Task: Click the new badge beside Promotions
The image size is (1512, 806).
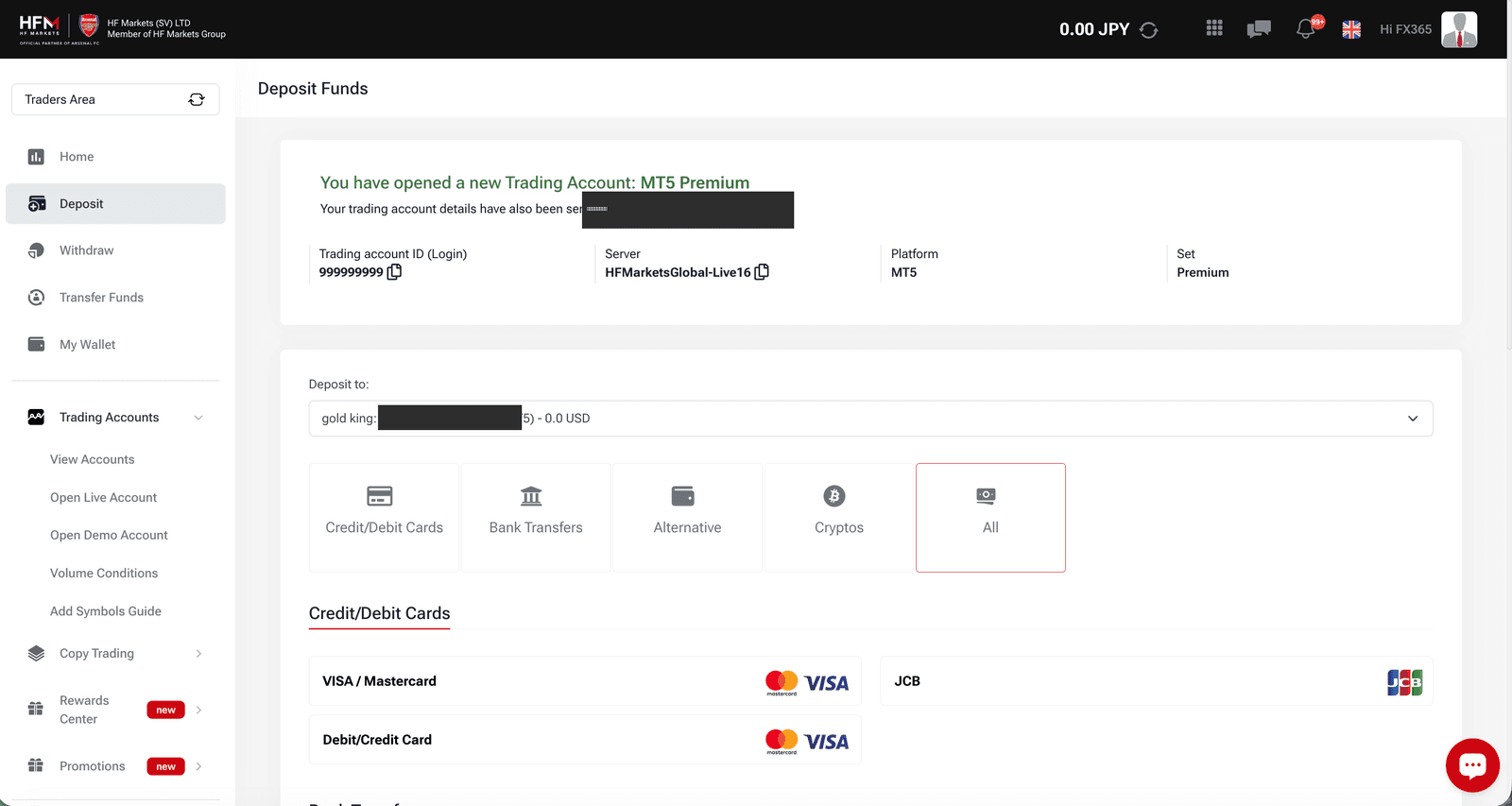Action: [x=165, y=766]
